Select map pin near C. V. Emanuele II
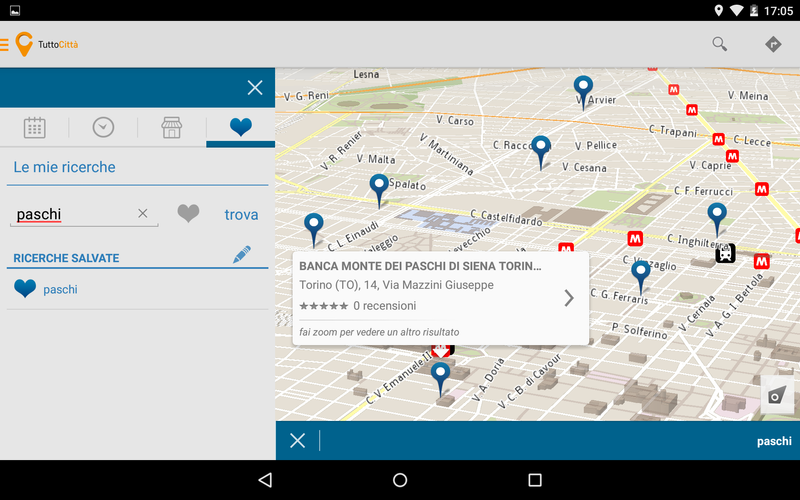The image size is (800, 500). click(x=440, y=379)
